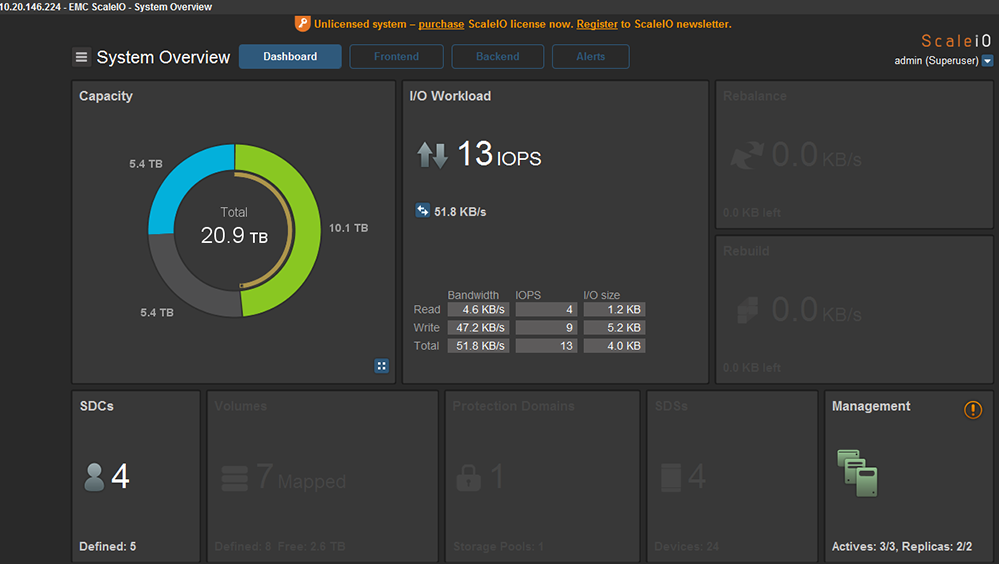Click the 10.1 TB capacity label
Viewport: 999px width, 564px height.
tap(349, 228)
